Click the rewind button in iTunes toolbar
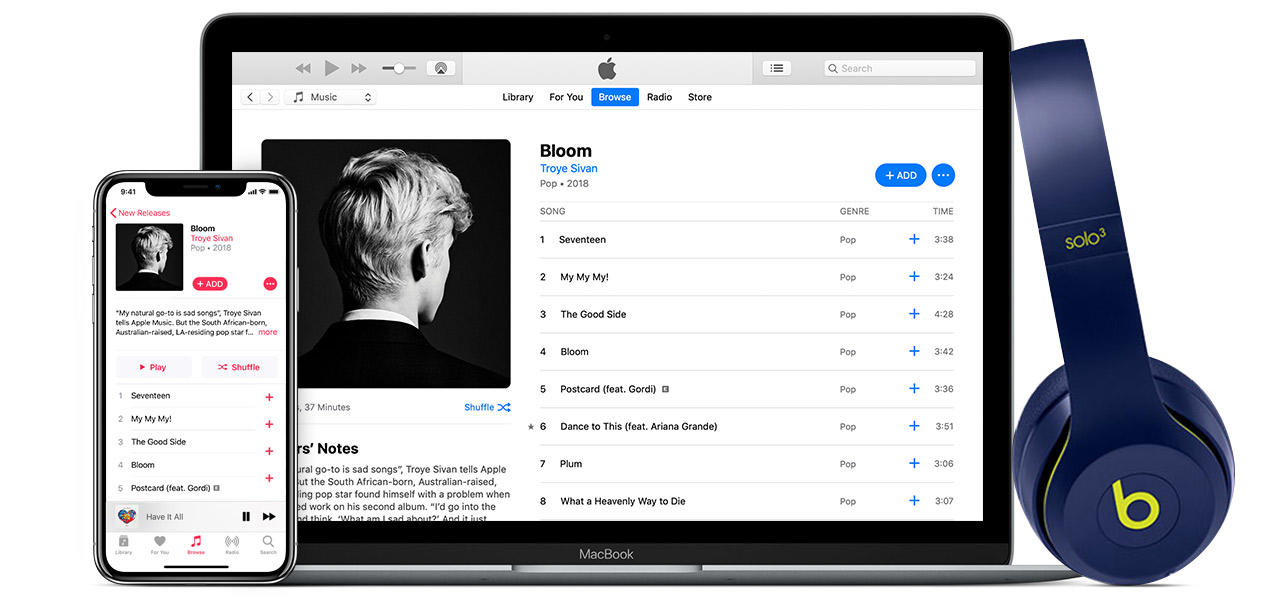 [x=303, y=68]
